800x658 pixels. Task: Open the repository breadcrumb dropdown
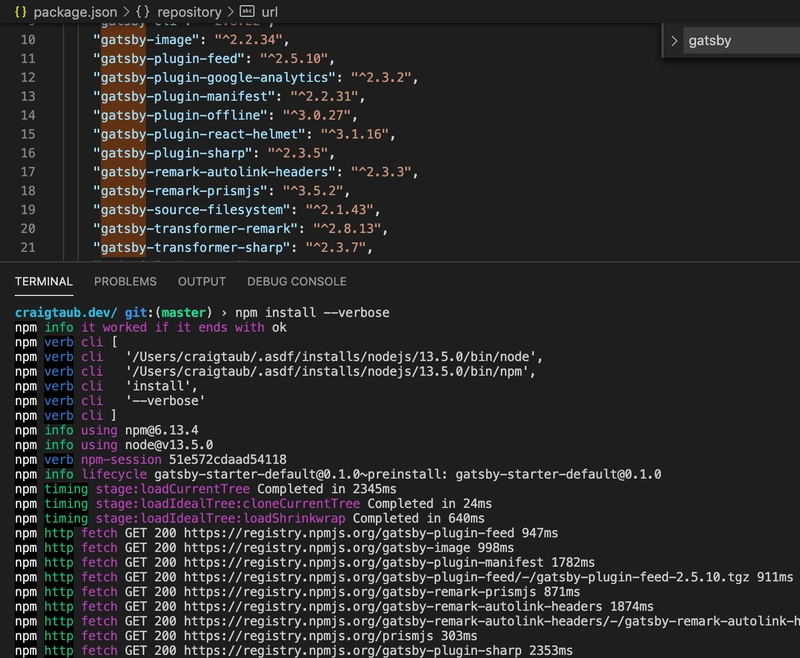[190, 12]
